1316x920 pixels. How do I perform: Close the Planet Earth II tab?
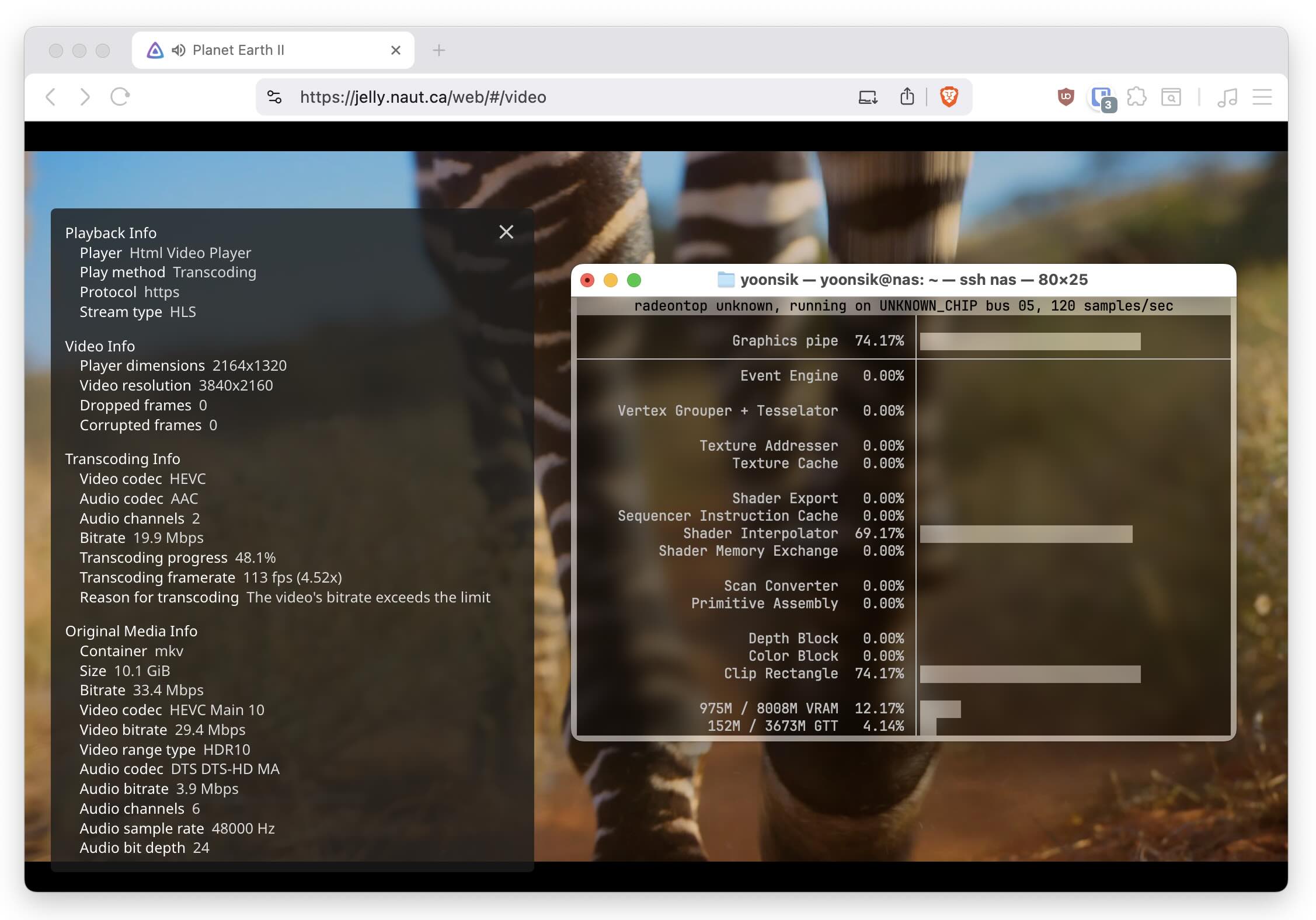click(x=396, y=50)
